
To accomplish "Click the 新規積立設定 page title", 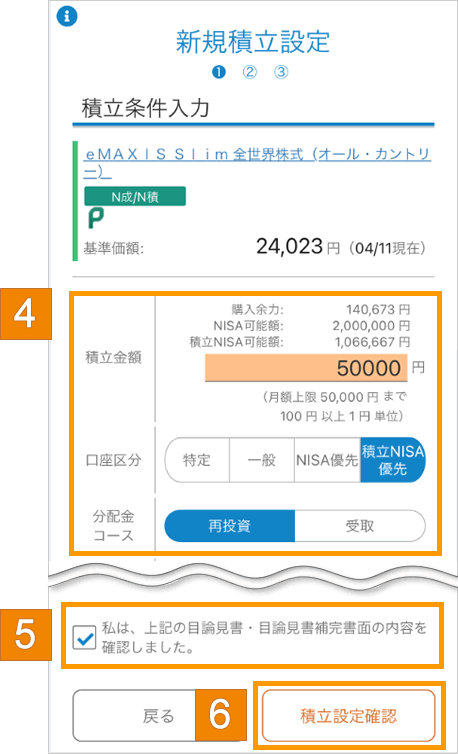I will click(253, 43).
